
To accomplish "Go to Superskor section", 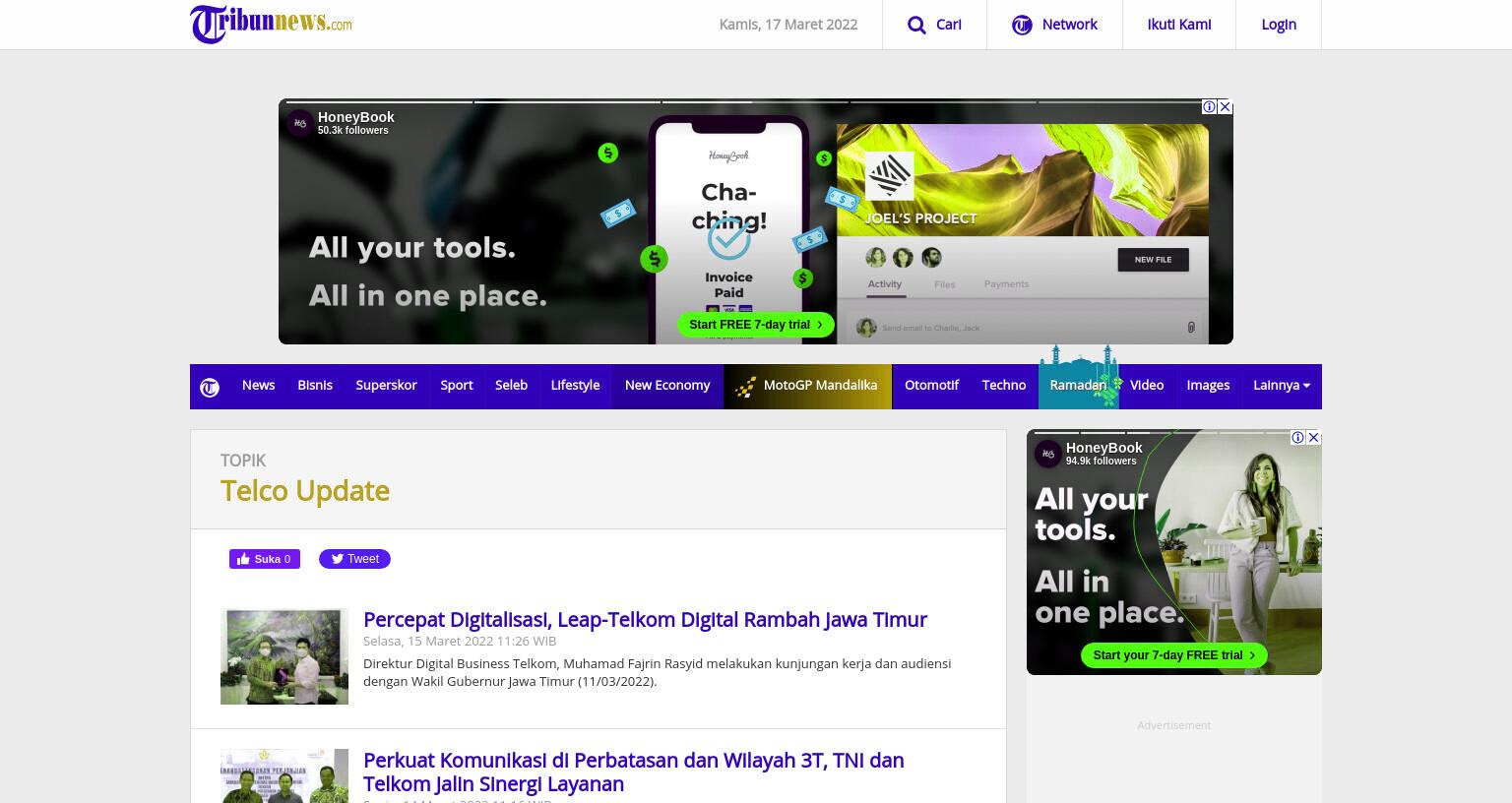I will tap(386, 385).
